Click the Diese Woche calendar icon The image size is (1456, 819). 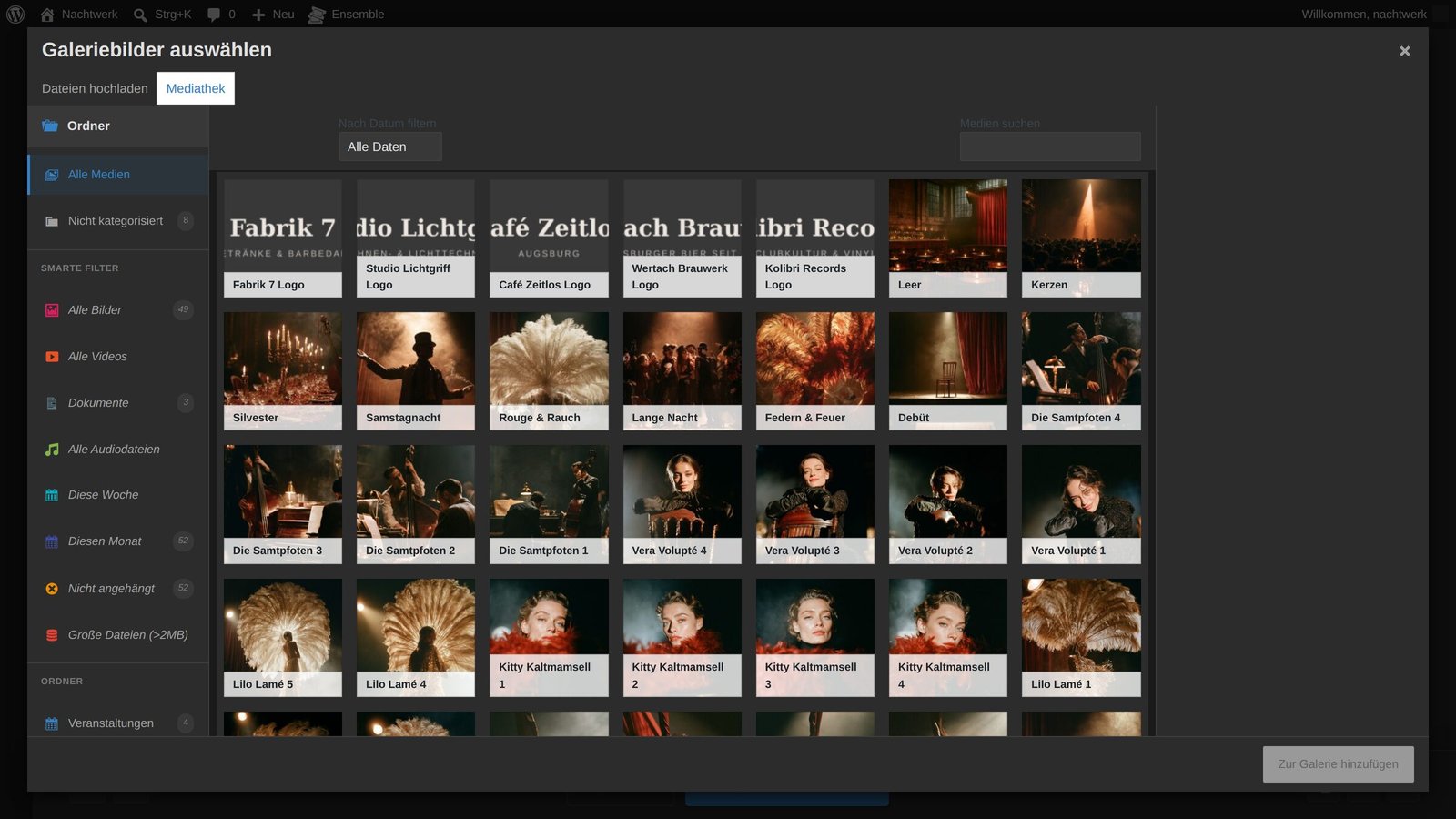tap(52, 495)
